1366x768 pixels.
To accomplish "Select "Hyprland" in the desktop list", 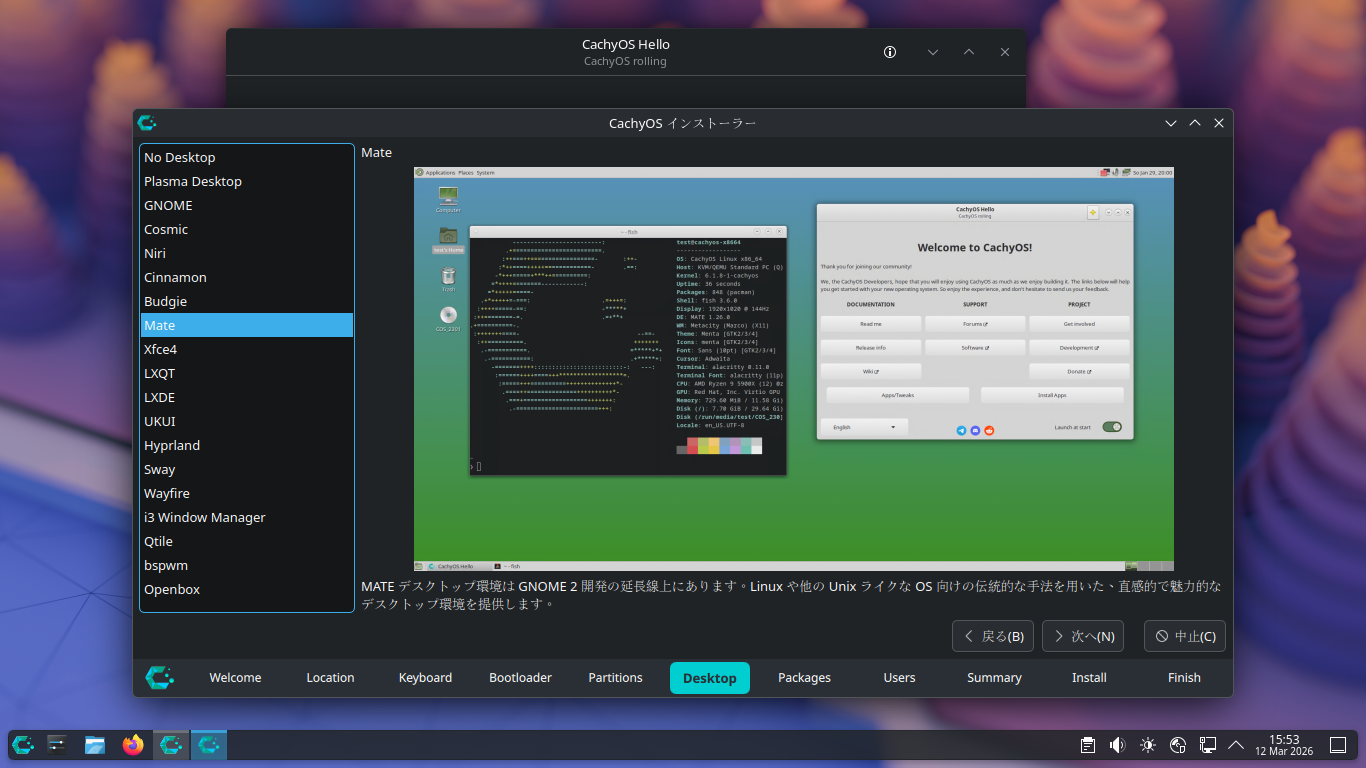I will [x=247, y=445].
